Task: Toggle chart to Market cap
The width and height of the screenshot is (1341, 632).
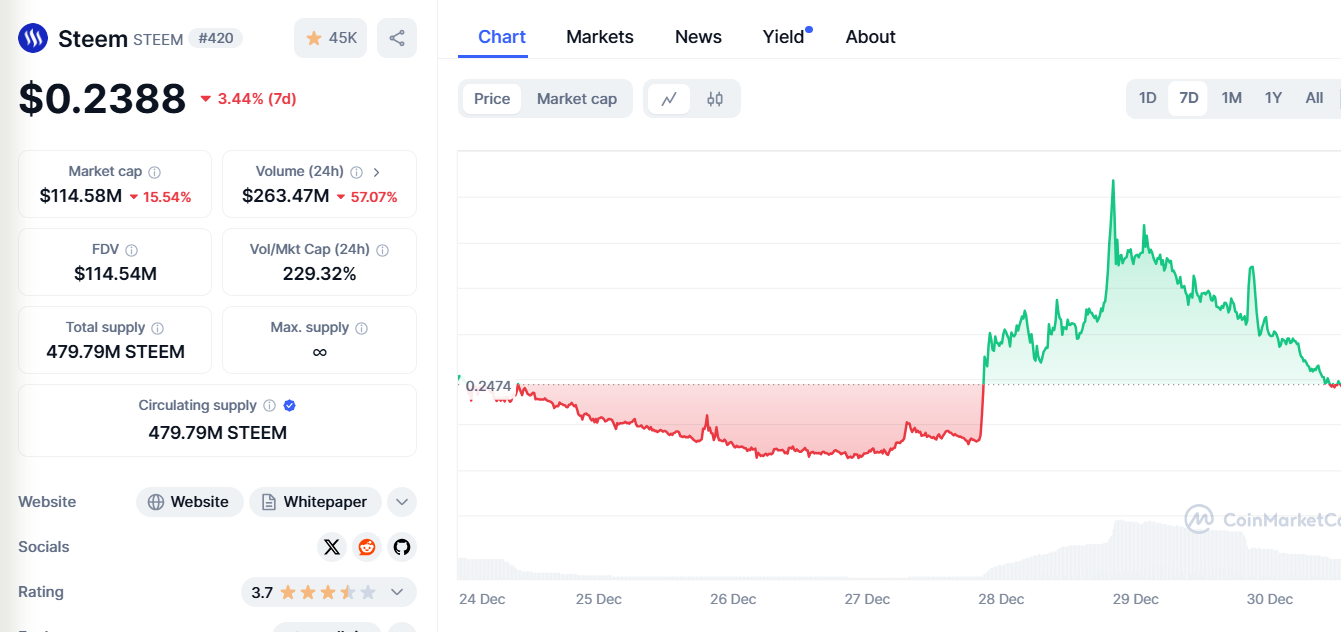Action: pyautogui.click(x=577, y=98)
